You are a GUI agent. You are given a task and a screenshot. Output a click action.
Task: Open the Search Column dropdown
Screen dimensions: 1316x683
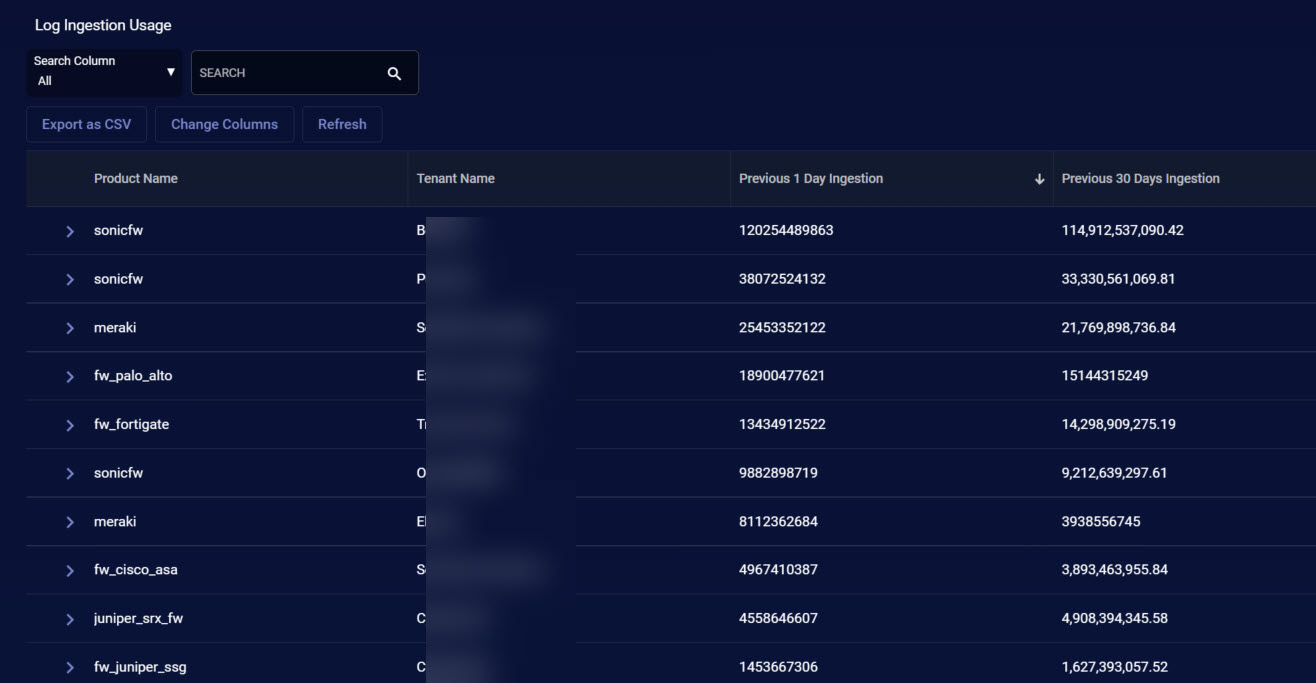coord(104,72)
